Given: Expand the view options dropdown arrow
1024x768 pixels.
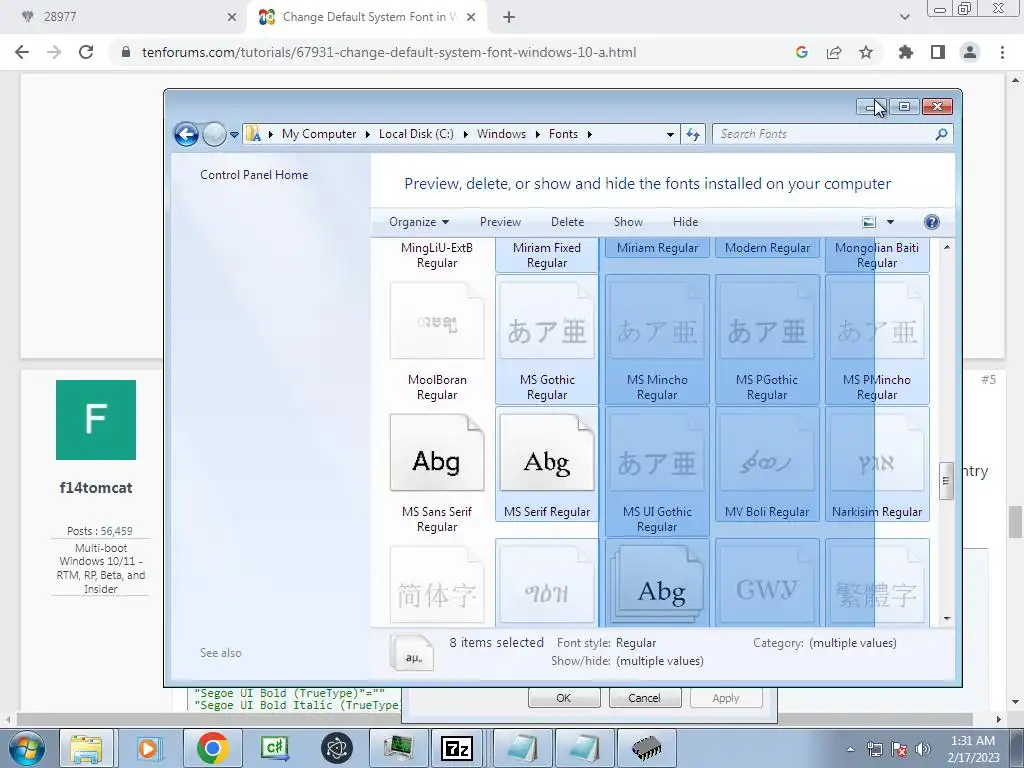Looking at the screenshot, I should pyautogui.click(x=890, y=222).
